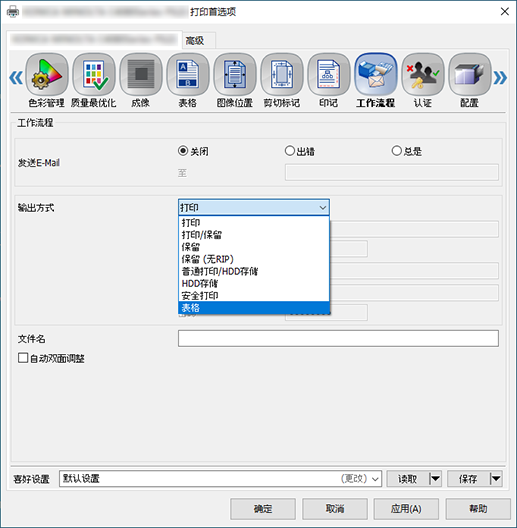The image size is (517, 528).
Task: Select the 出错 radio option
Action: tap(290, 151)
